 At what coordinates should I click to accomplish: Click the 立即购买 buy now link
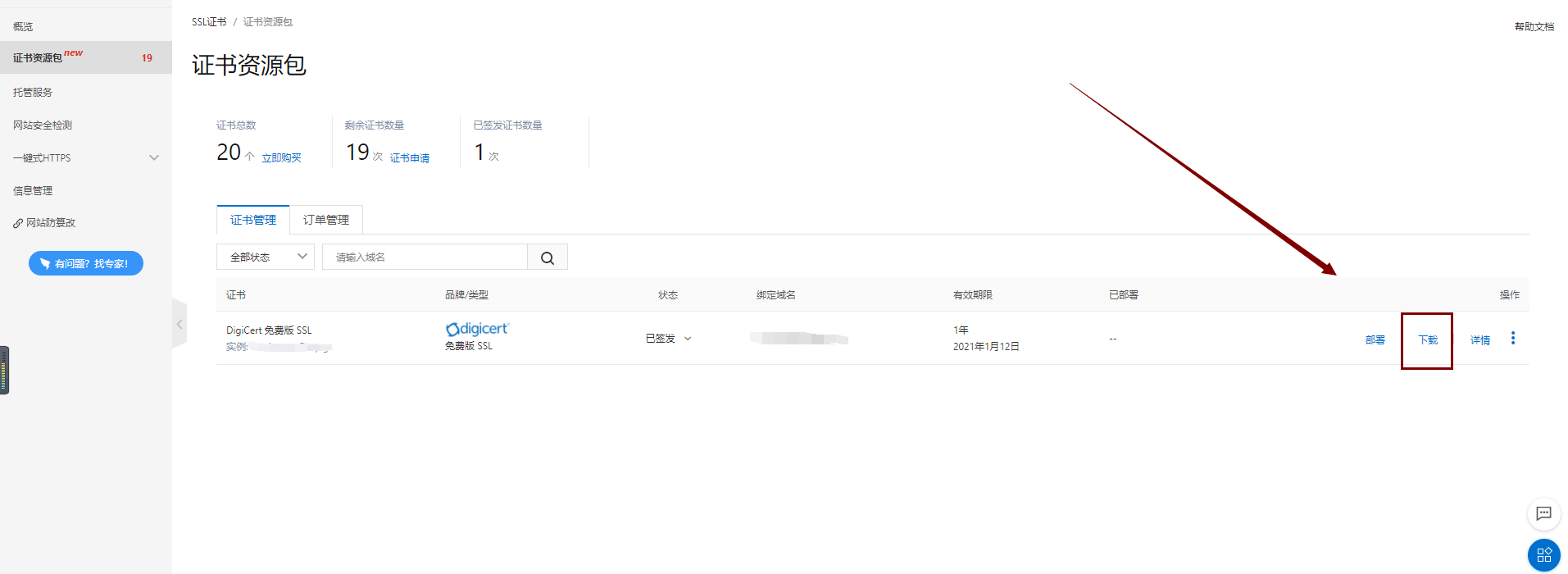(281, 158)
